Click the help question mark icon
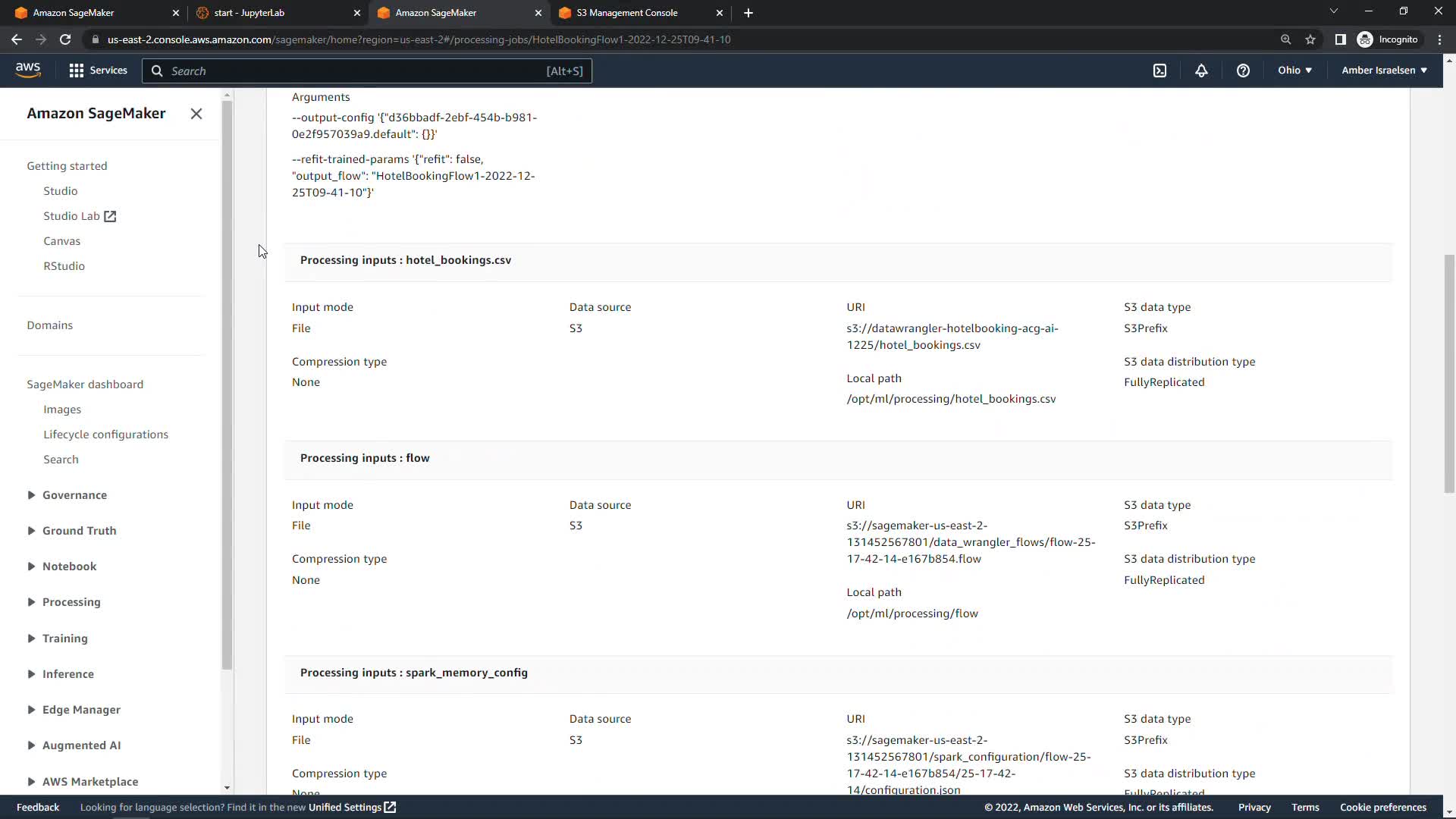 coord(1243,71)
